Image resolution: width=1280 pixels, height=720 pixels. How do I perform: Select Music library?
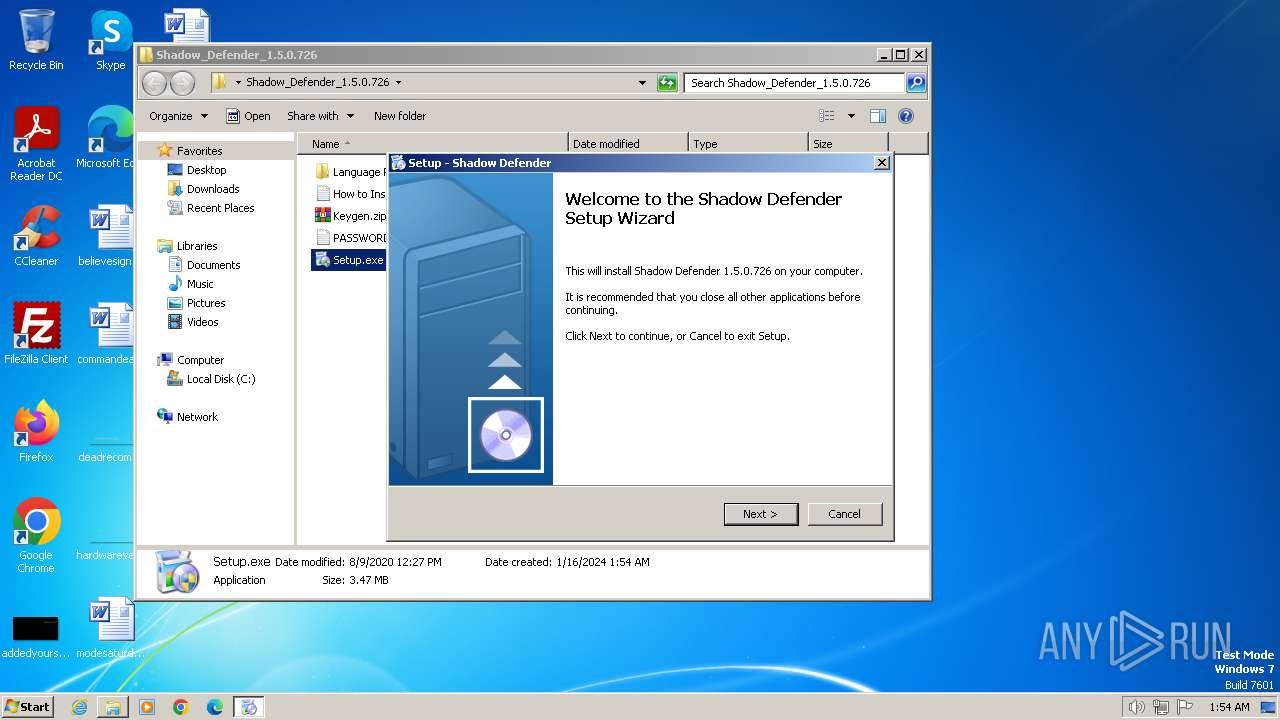(x=200, y=284)
